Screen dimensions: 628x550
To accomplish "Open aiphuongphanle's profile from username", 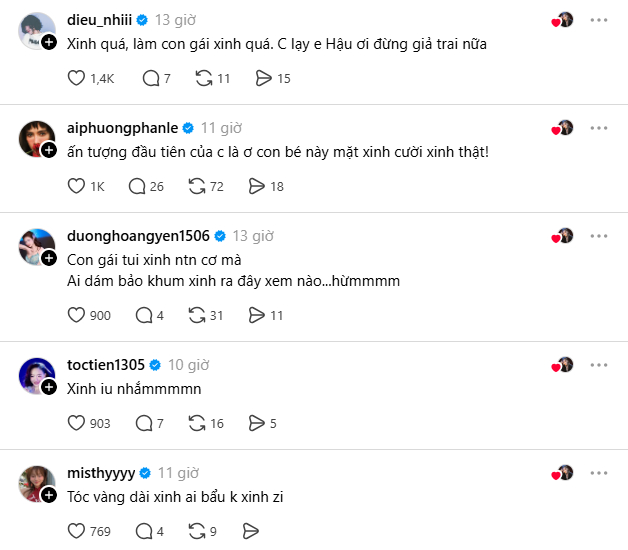I will [x=123, y=128].
